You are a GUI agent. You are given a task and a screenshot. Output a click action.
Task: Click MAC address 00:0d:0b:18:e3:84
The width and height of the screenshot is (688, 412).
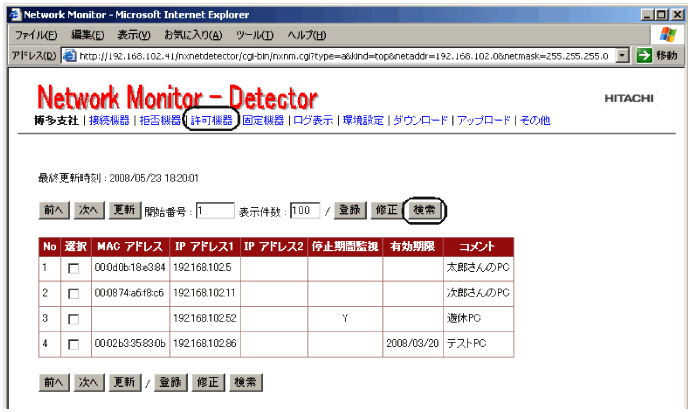(x=130, y=267)
